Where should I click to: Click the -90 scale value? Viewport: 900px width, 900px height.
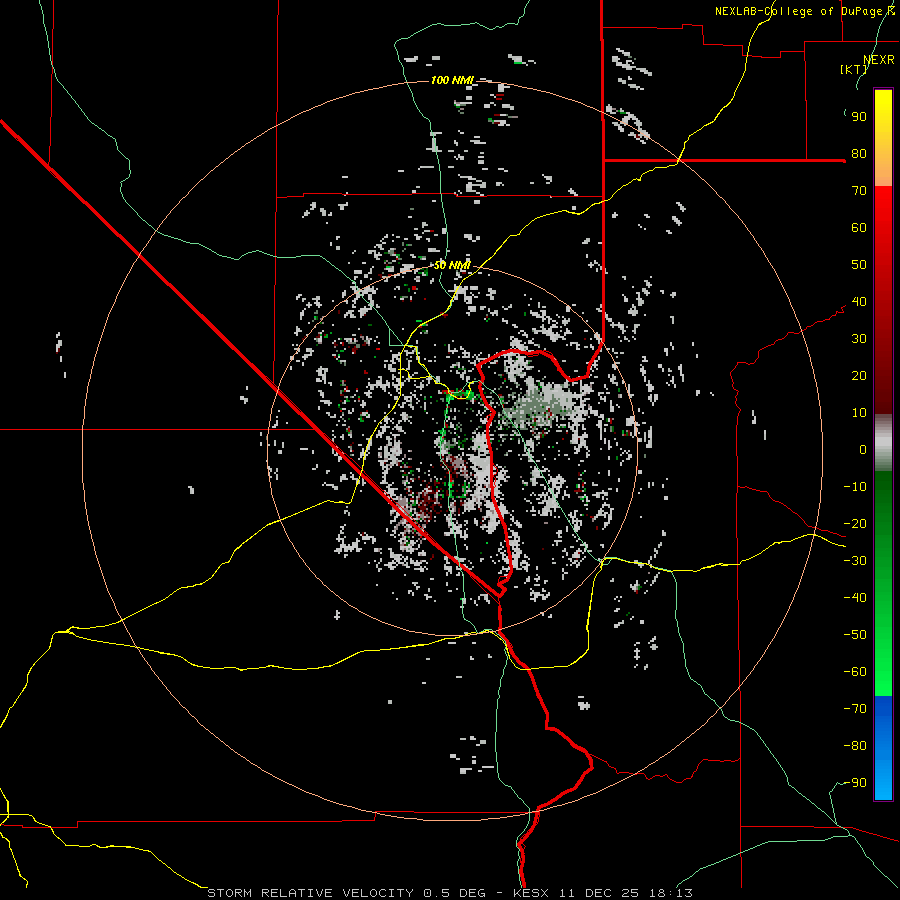(855, 783)
